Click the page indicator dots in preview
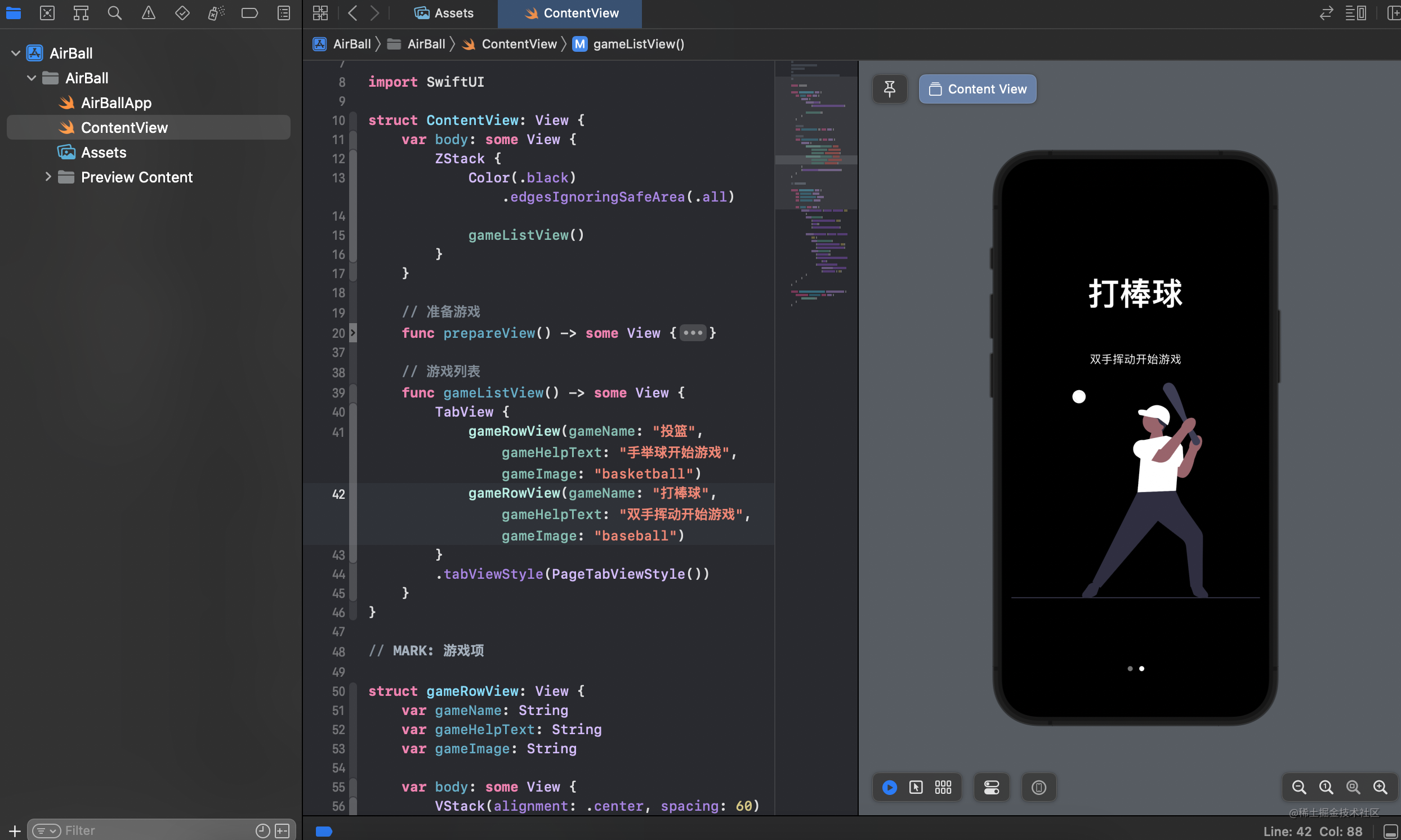The image size is (1401, 840). click(x=1136, y=668)
